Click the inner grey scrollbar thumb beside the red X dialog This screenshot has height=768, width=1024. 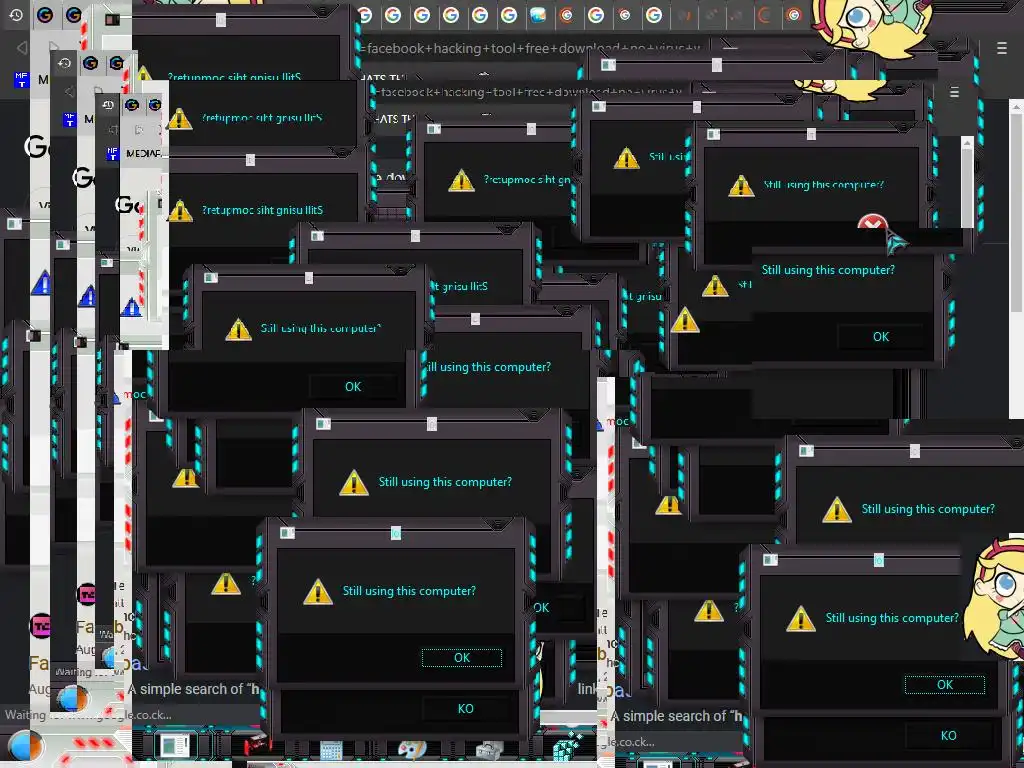click(x=967, y=186)
